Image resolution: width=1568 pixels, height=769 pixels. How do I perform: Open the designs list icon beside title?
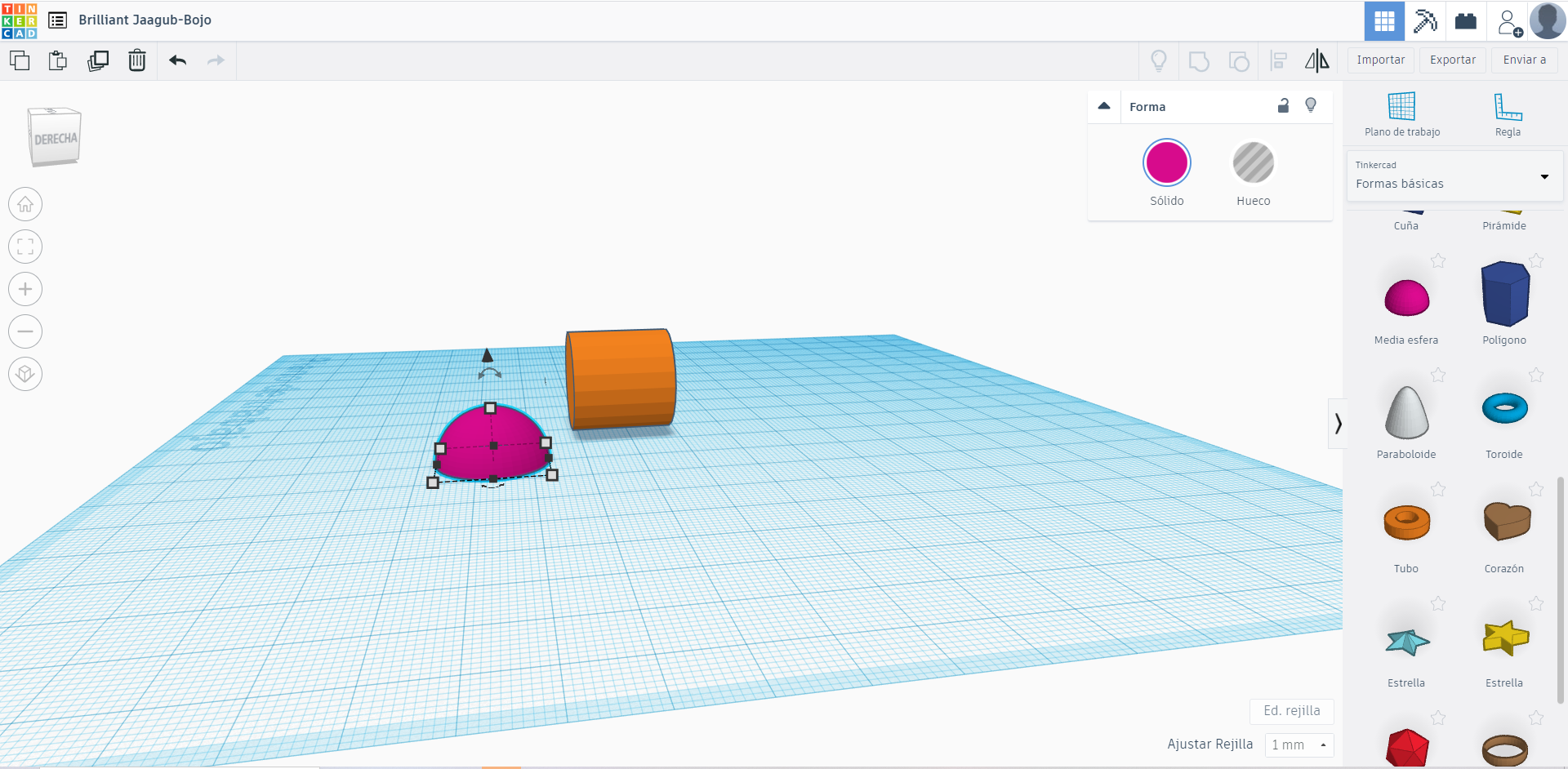pos(57,20)
